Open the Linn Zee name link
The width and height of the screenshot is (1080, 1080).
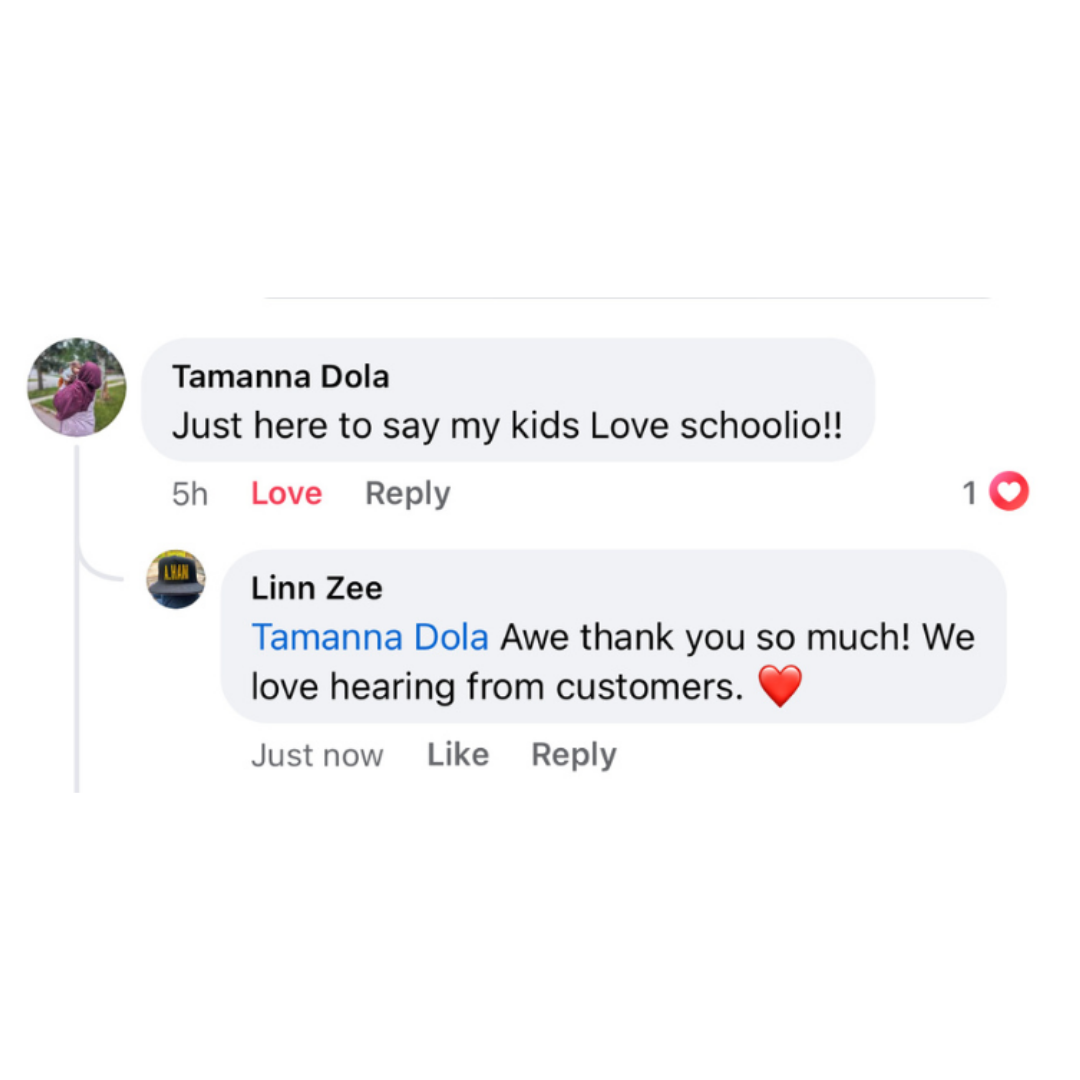pos(317,588)
